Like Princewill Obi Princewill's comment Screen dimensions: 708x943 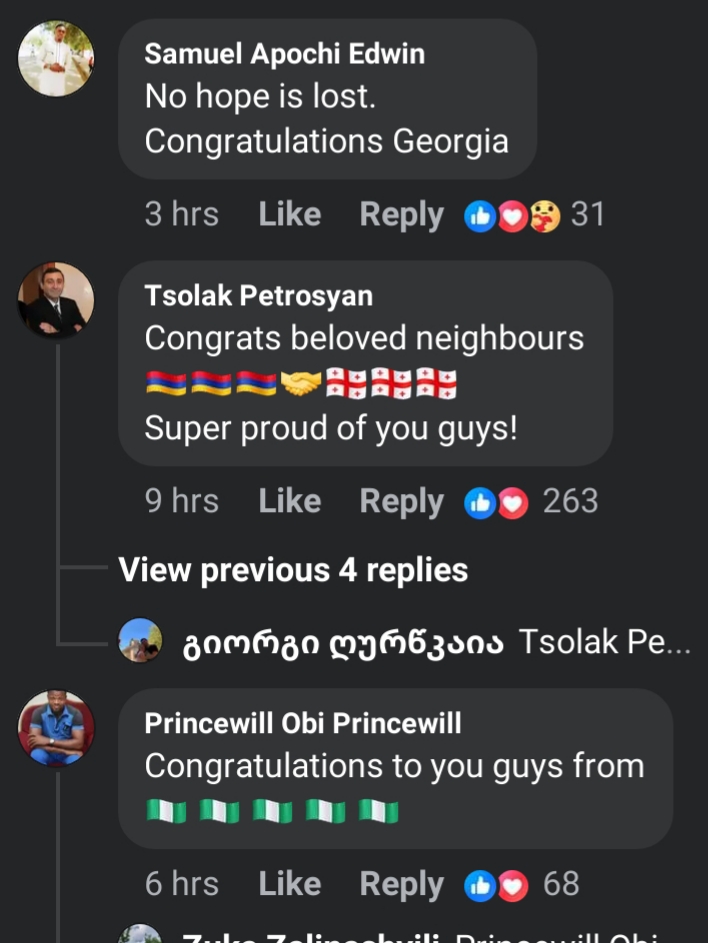click(x=289, y=884)
